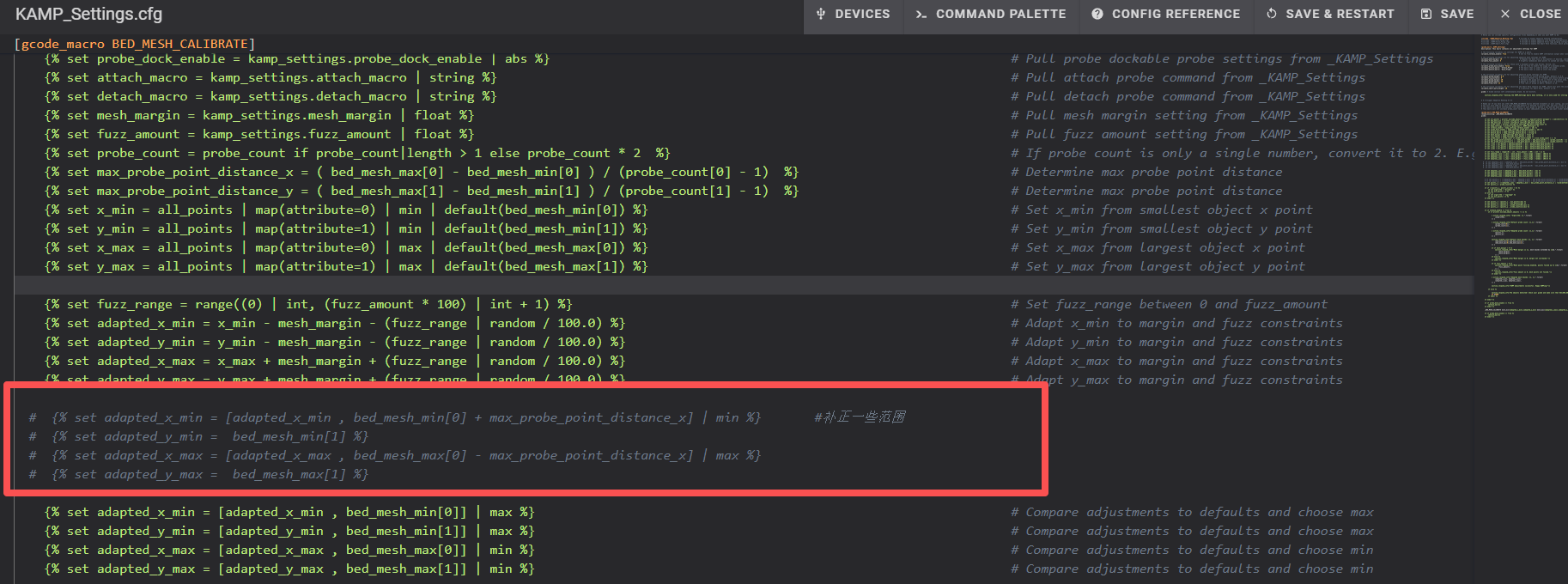Click Save & Restart
Viewport: 1568px width, 584px height.
(1330, 14)
